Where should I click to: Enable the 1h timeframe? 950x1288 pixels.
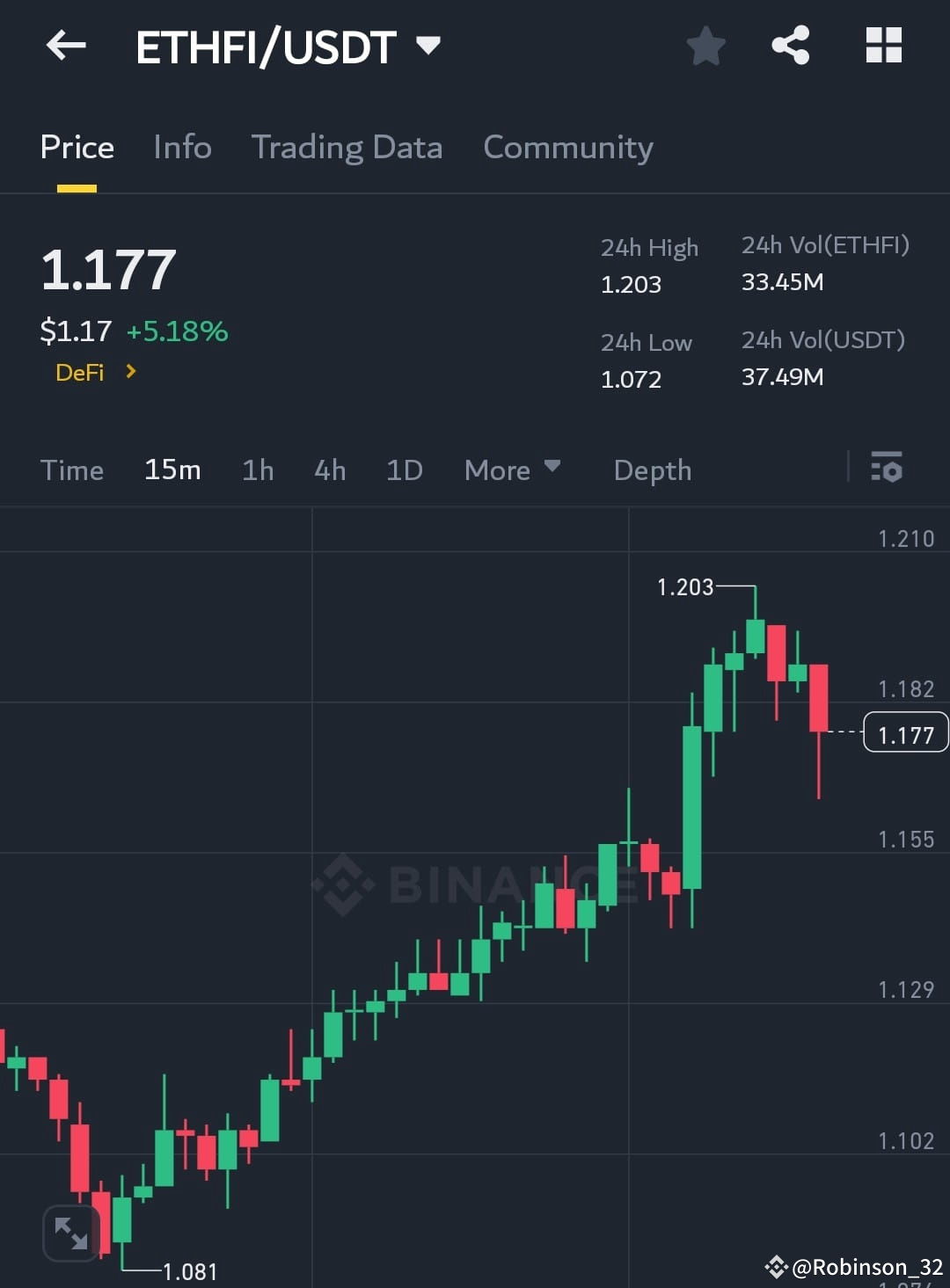(258, 469)
